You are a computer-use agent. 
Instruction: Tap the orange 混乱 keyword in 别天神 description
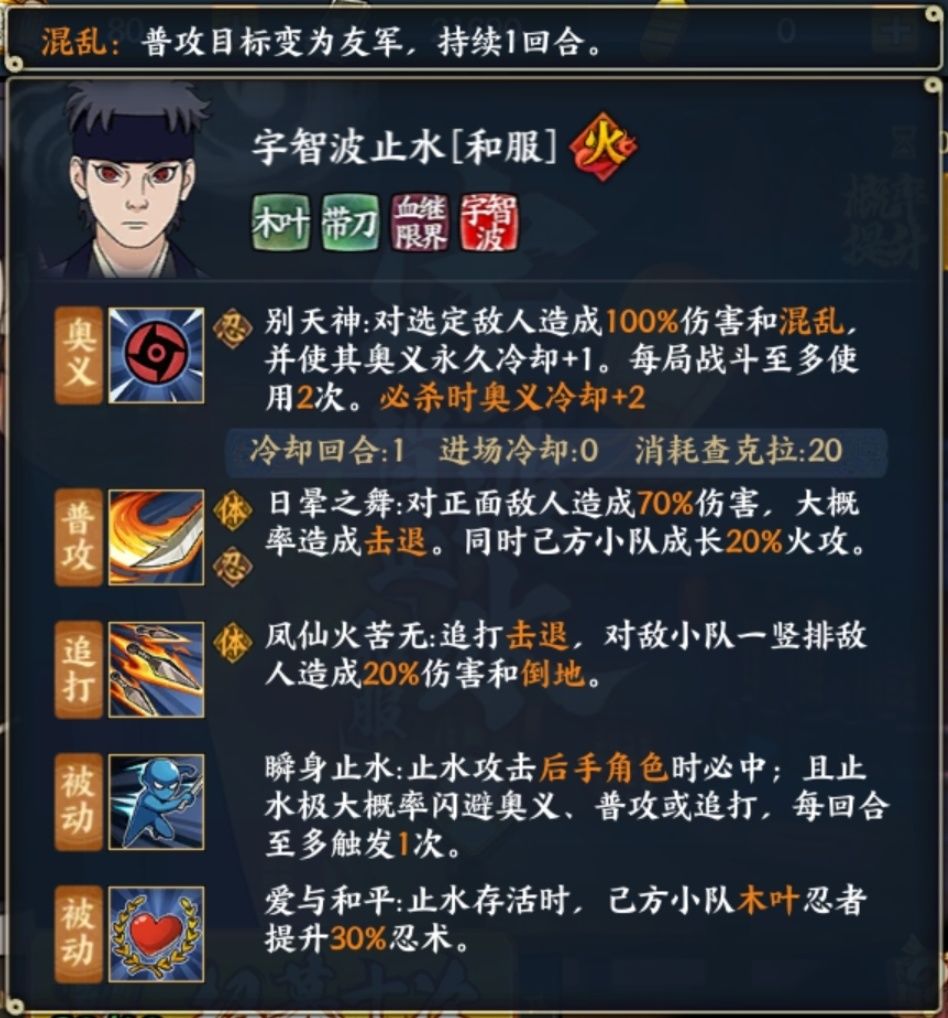pos(812,321)
